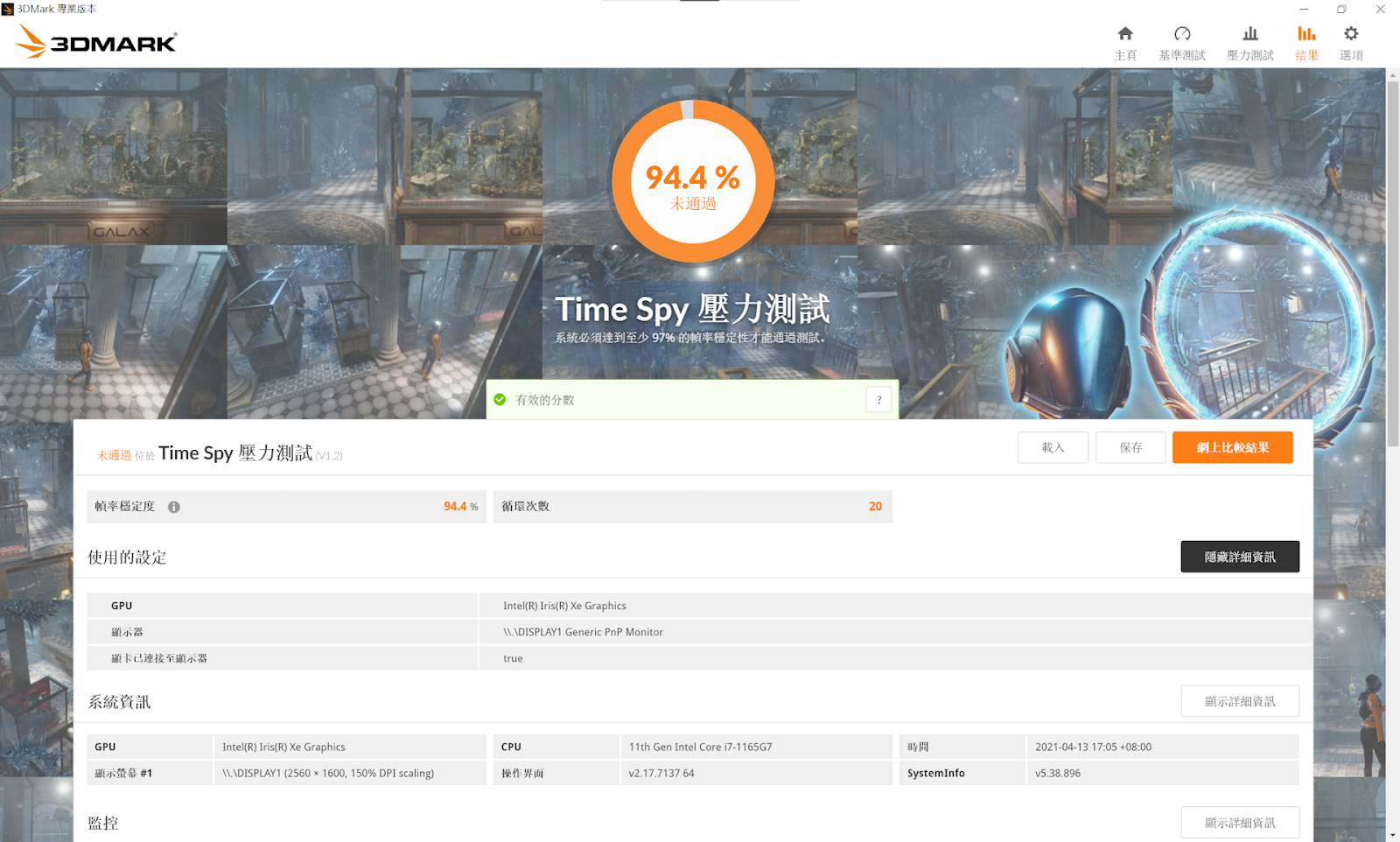The height and width of the screenshot is (842, 1400).
Task: Click the \\.\DISPLAY1 Generic PnP Monitor value
Action: coord(583,632)
